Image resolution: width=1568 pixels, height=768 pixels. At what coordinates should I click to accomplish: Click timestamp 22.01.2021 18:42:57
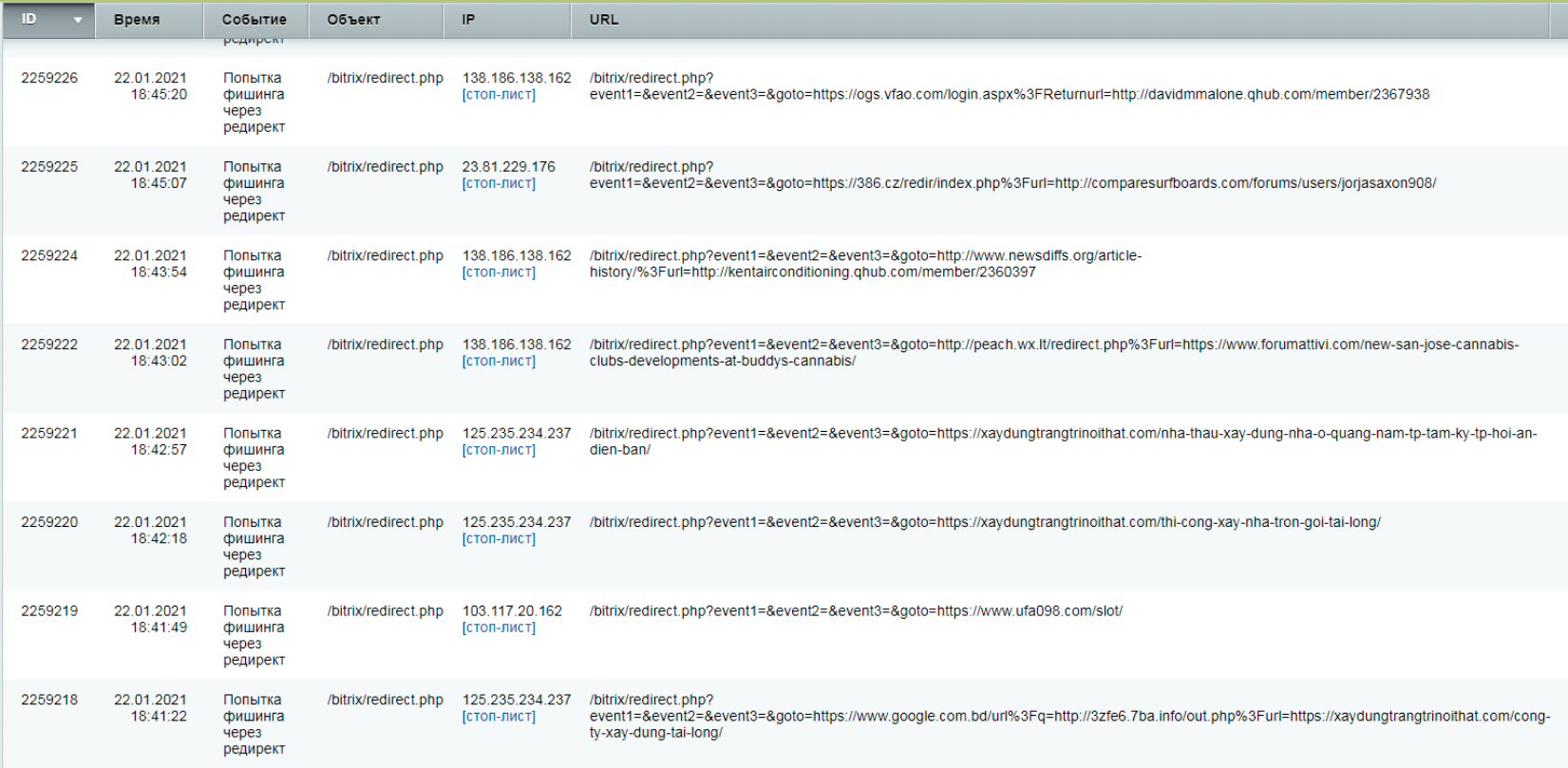click(x=151, y=441)
